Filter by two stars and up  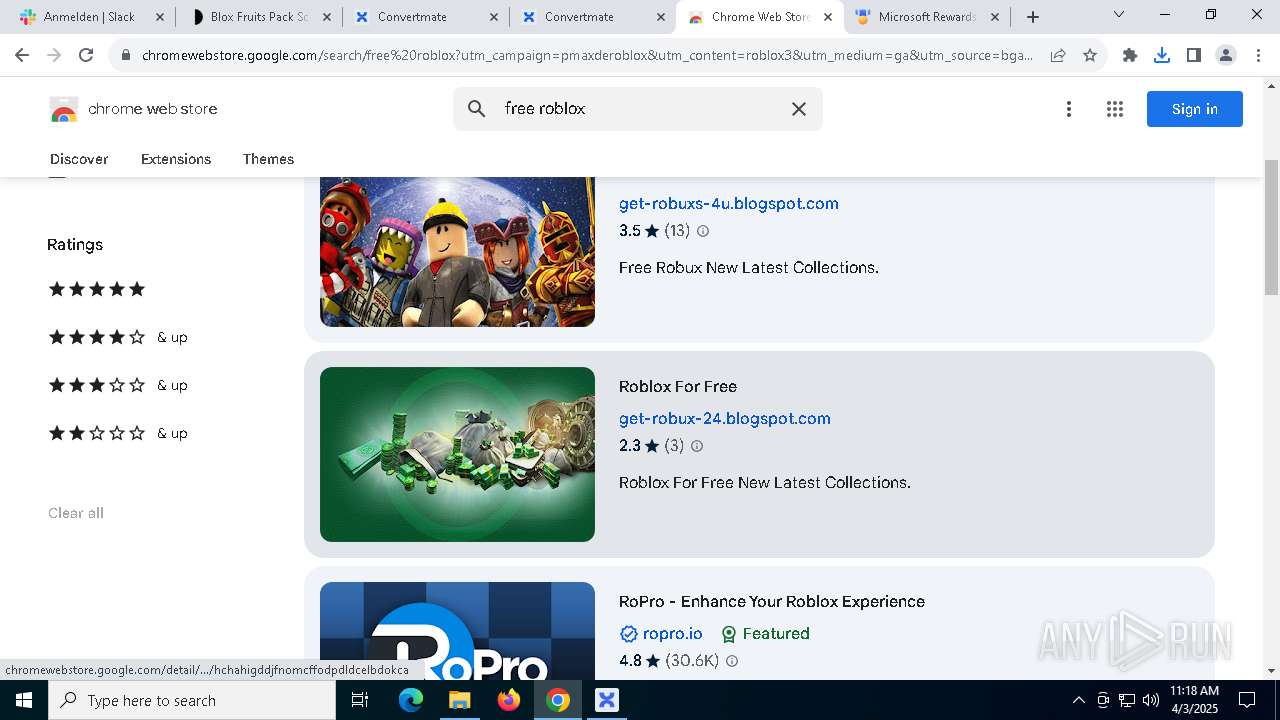(x=118, y=433)
